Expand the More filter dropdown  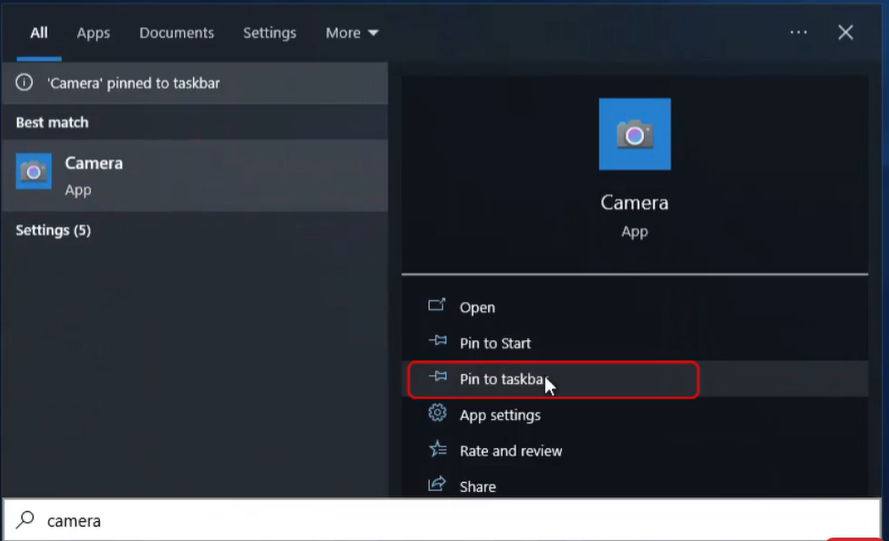click(x=352, y=33)
